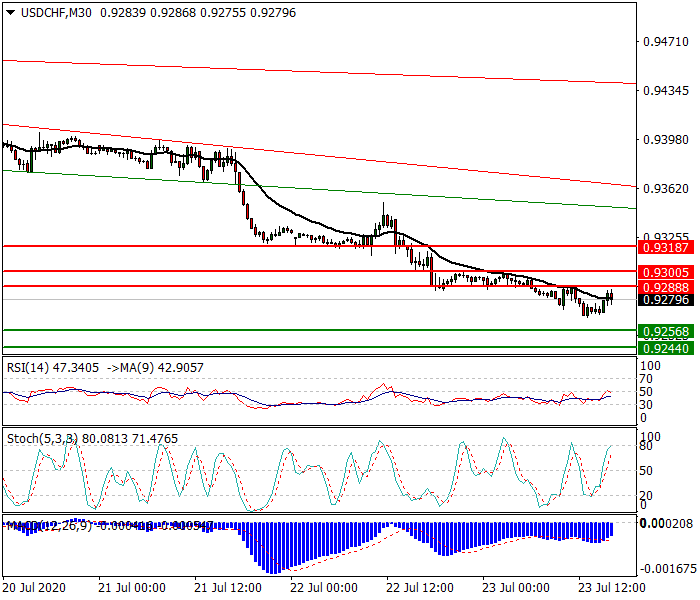The image size is (700, 600).
Task: Select the 23 Jul 12:00 time axis label
Action: (612, 588)
